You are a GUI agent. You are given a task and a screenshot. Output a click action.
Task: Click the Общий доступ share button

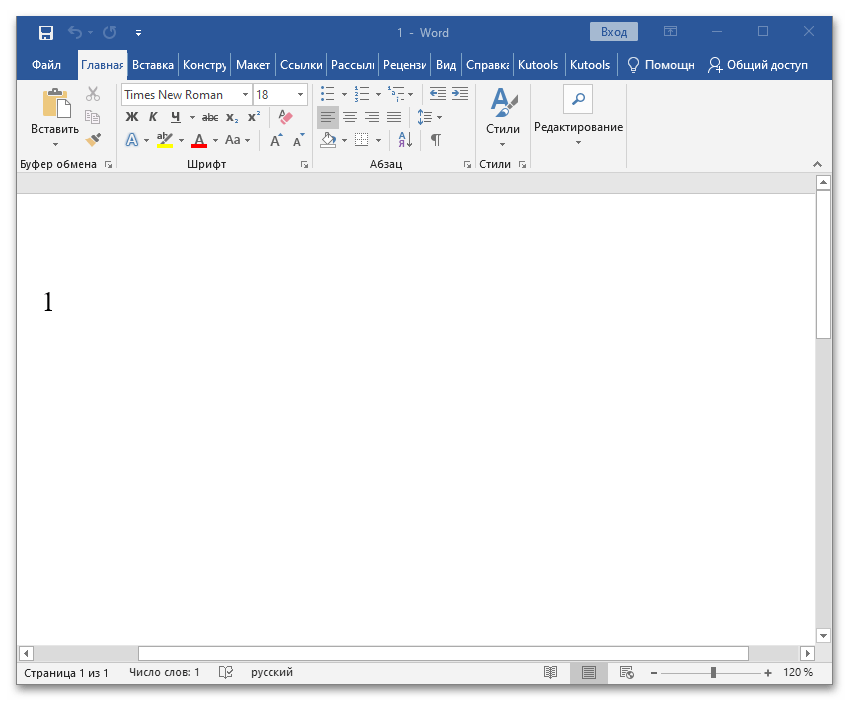point(757,65)
